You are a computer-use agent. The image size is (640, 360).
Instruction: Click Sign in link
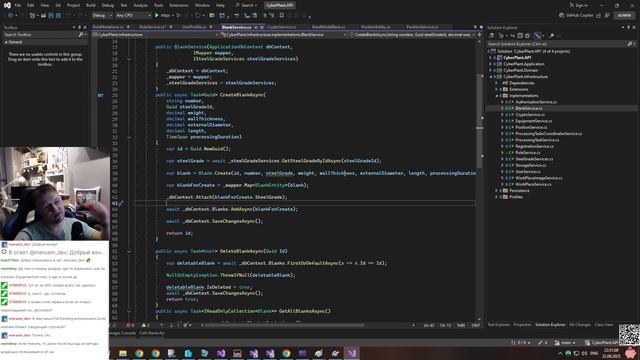tap(578, 5)
